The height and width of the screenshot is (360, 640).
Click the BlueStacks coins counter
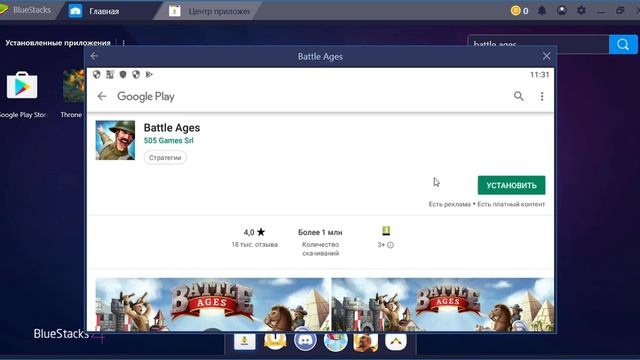coord(519,11)
